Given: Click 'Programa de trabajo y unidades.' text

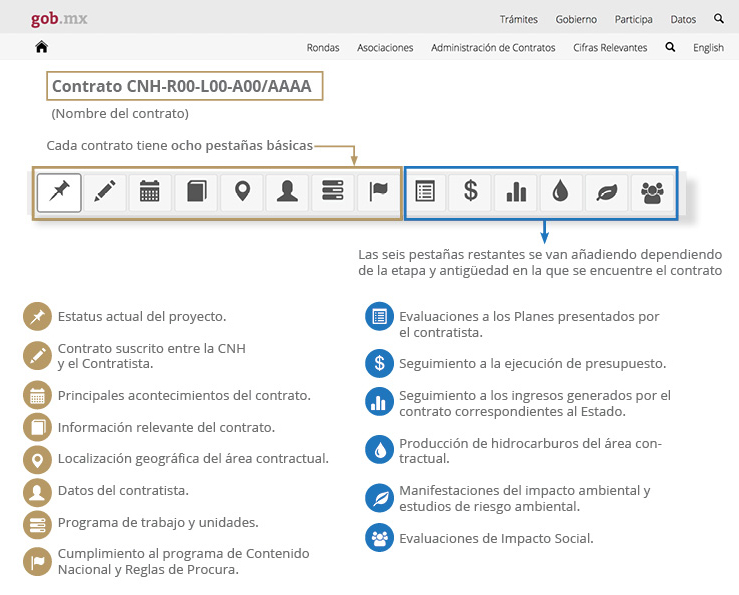Looking at the screenshot, I should coord(158,522).
